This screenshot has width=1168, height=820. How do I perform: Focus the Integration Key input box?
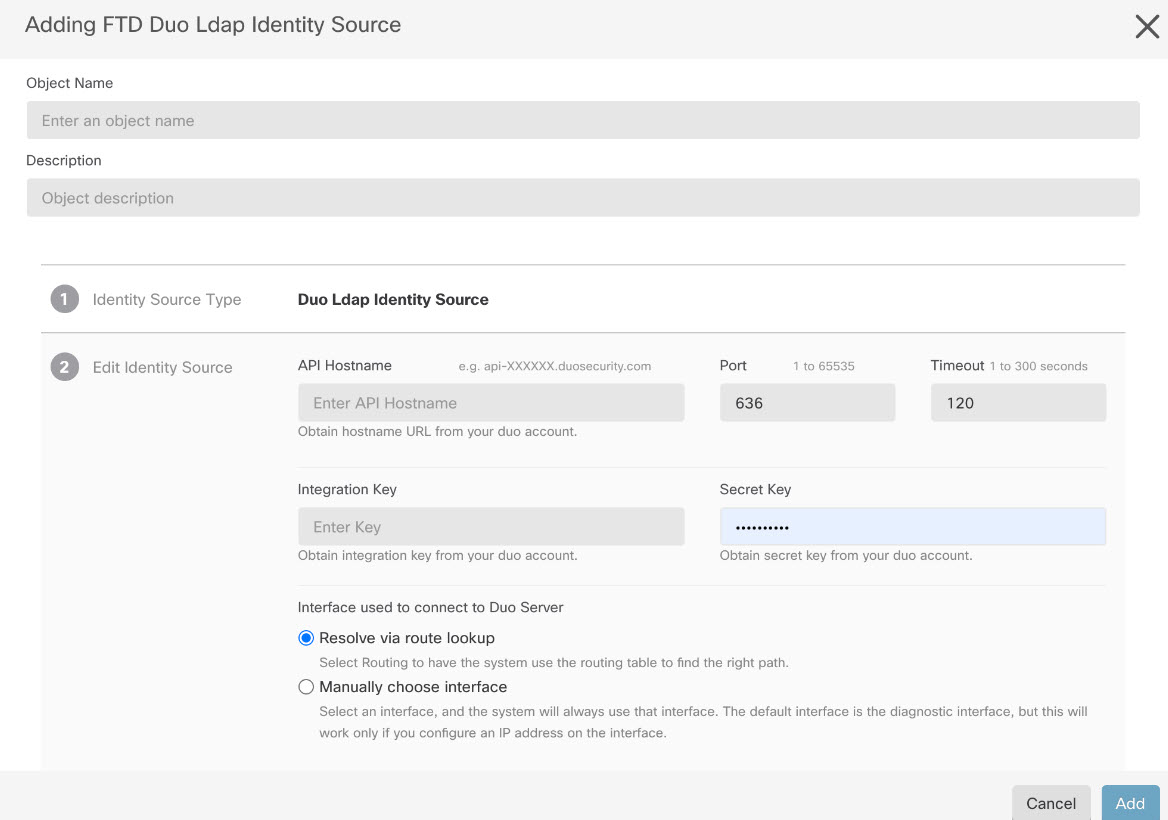pos(491,527)
